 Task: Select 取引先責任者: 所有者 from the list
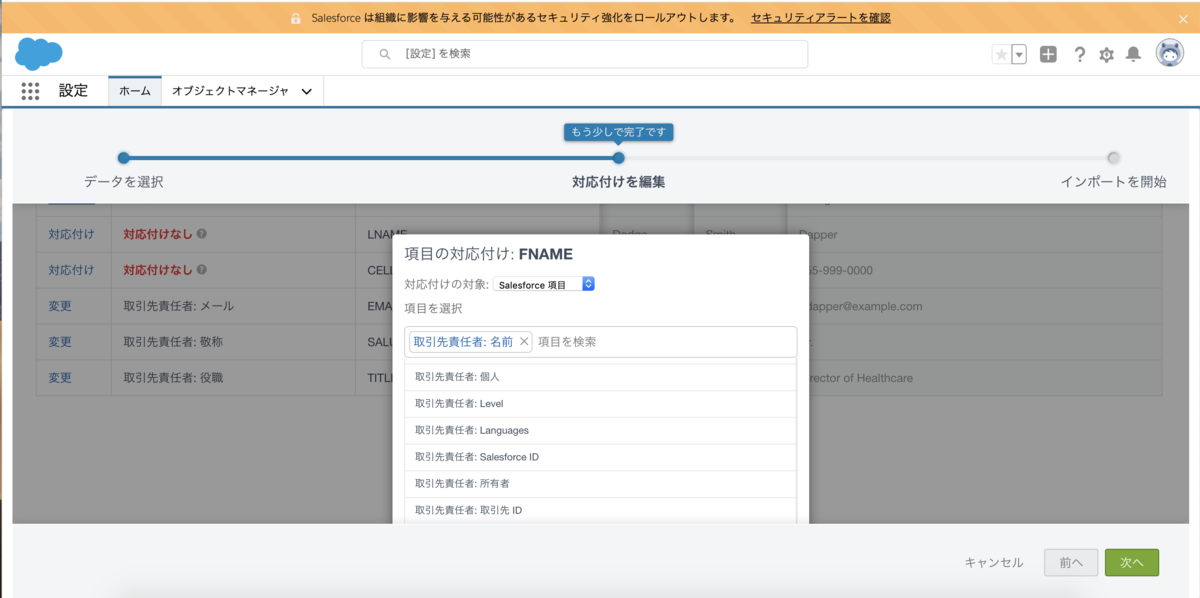(x=600, y=484)
